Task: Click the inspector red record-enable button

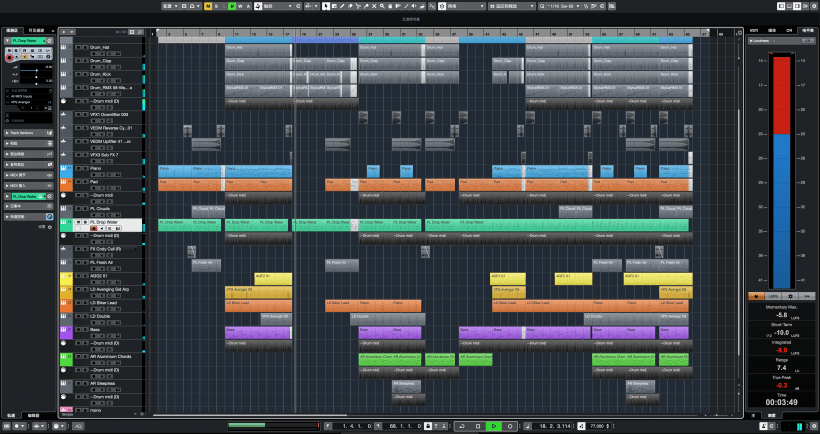Action: [9, 58]
